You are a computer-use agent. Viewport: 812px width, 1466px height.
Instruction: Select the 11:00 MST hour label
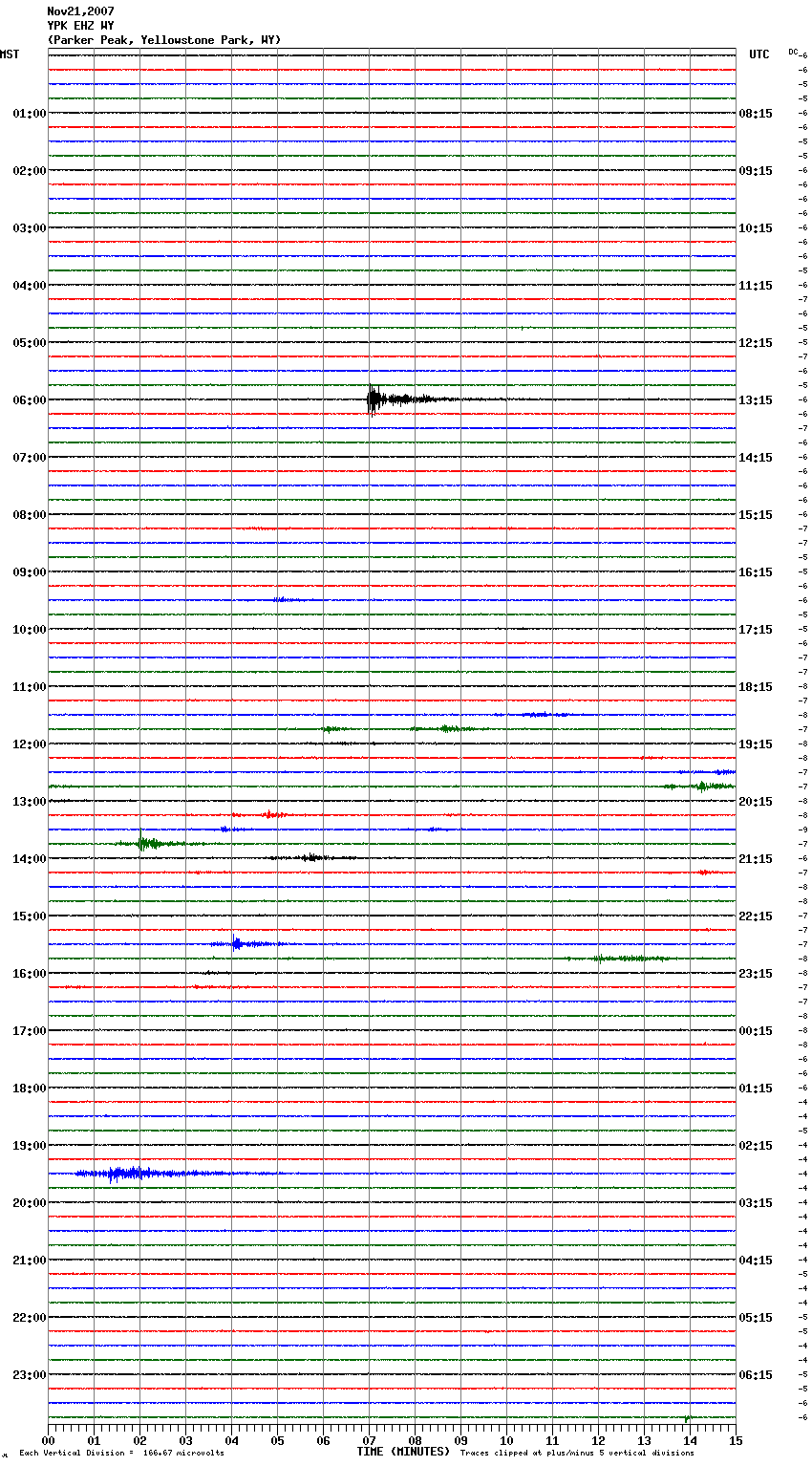pos(30,687)
